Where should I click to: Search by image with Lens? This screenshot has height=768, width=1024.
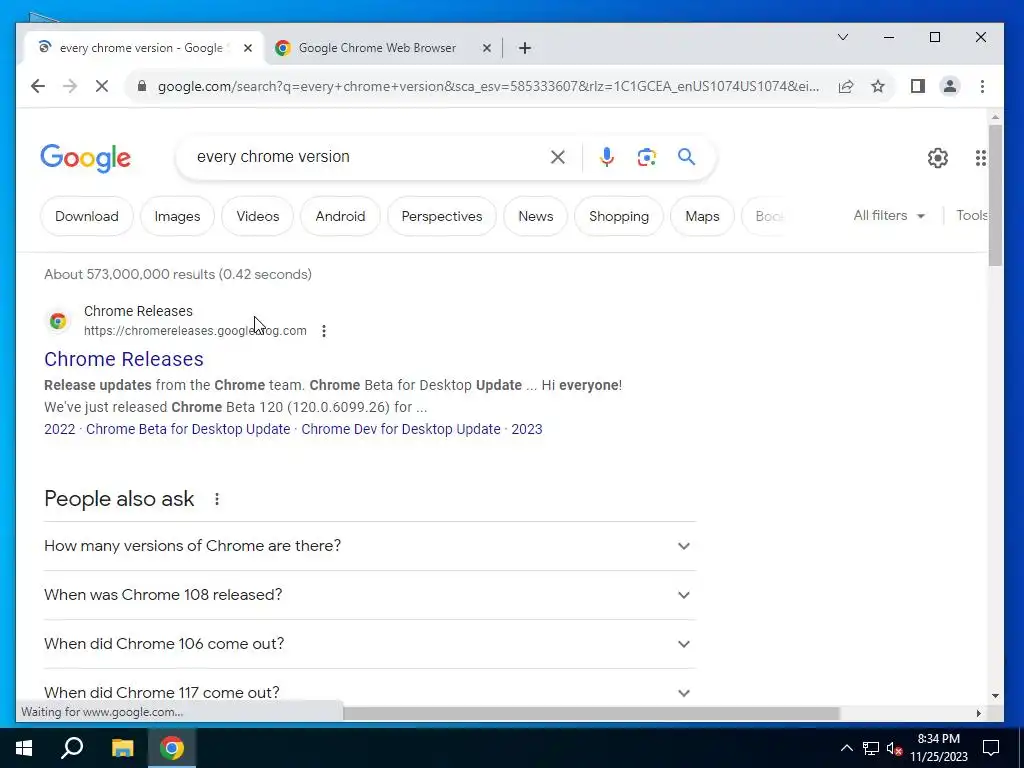pos(647,157)
